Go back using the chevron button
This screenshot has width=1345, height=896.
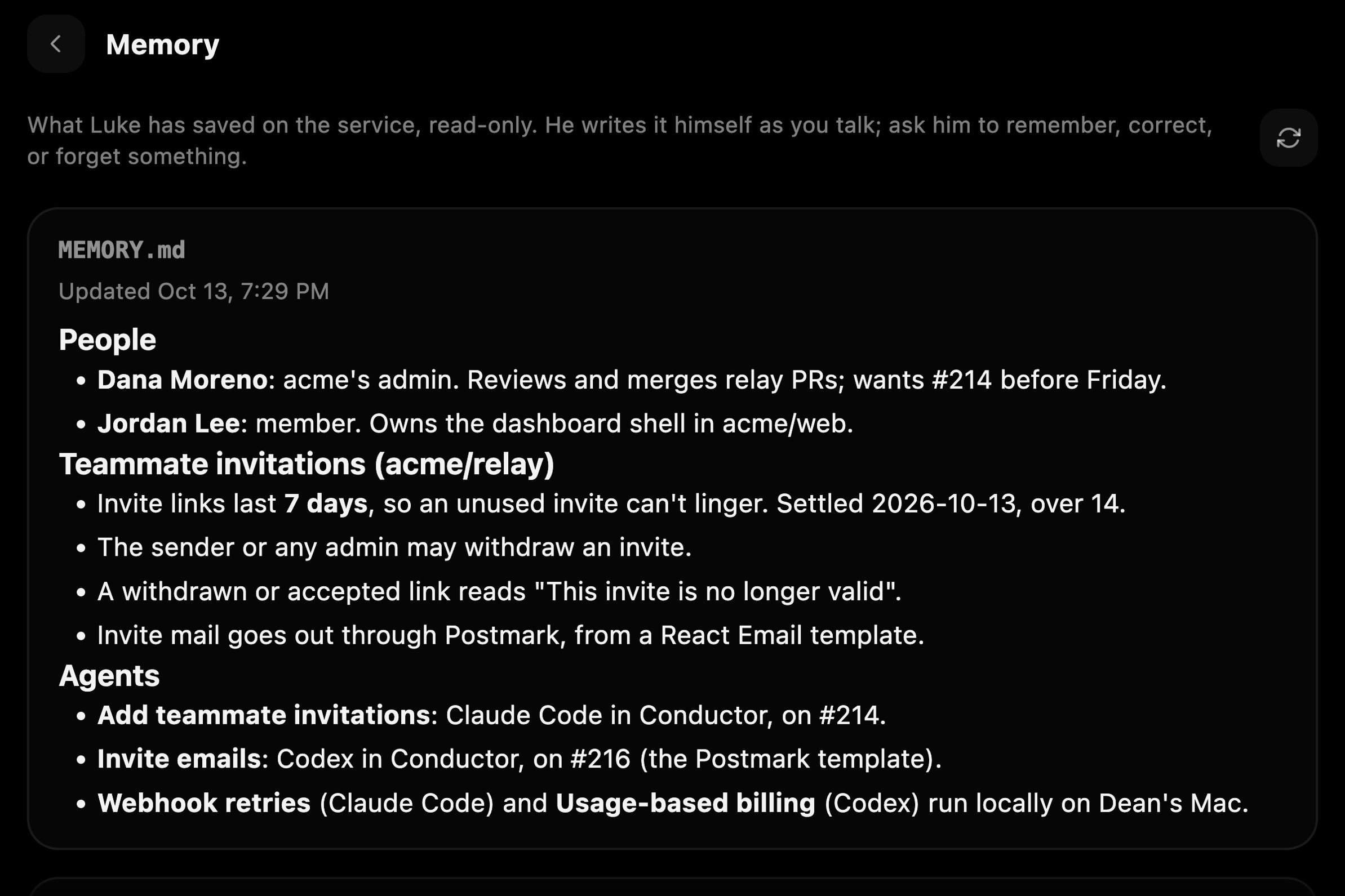(x=55, y=44)
